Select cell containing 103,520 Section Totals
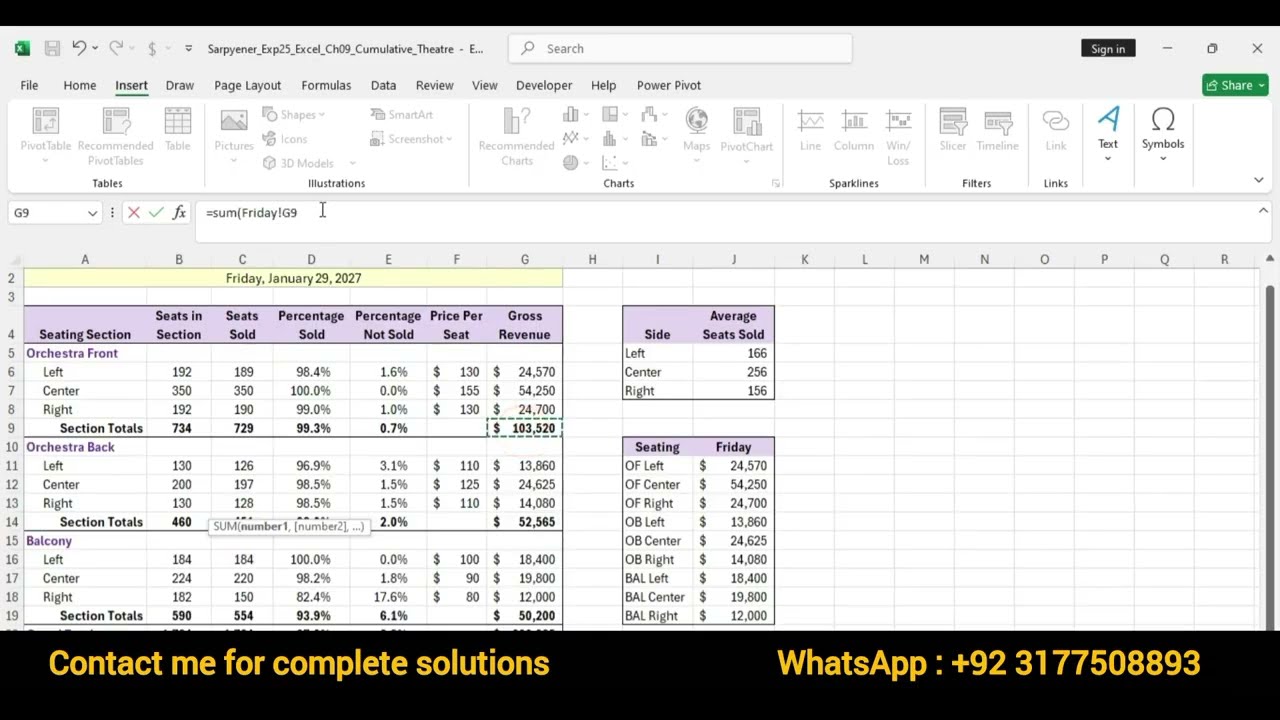 coord(525,428)
